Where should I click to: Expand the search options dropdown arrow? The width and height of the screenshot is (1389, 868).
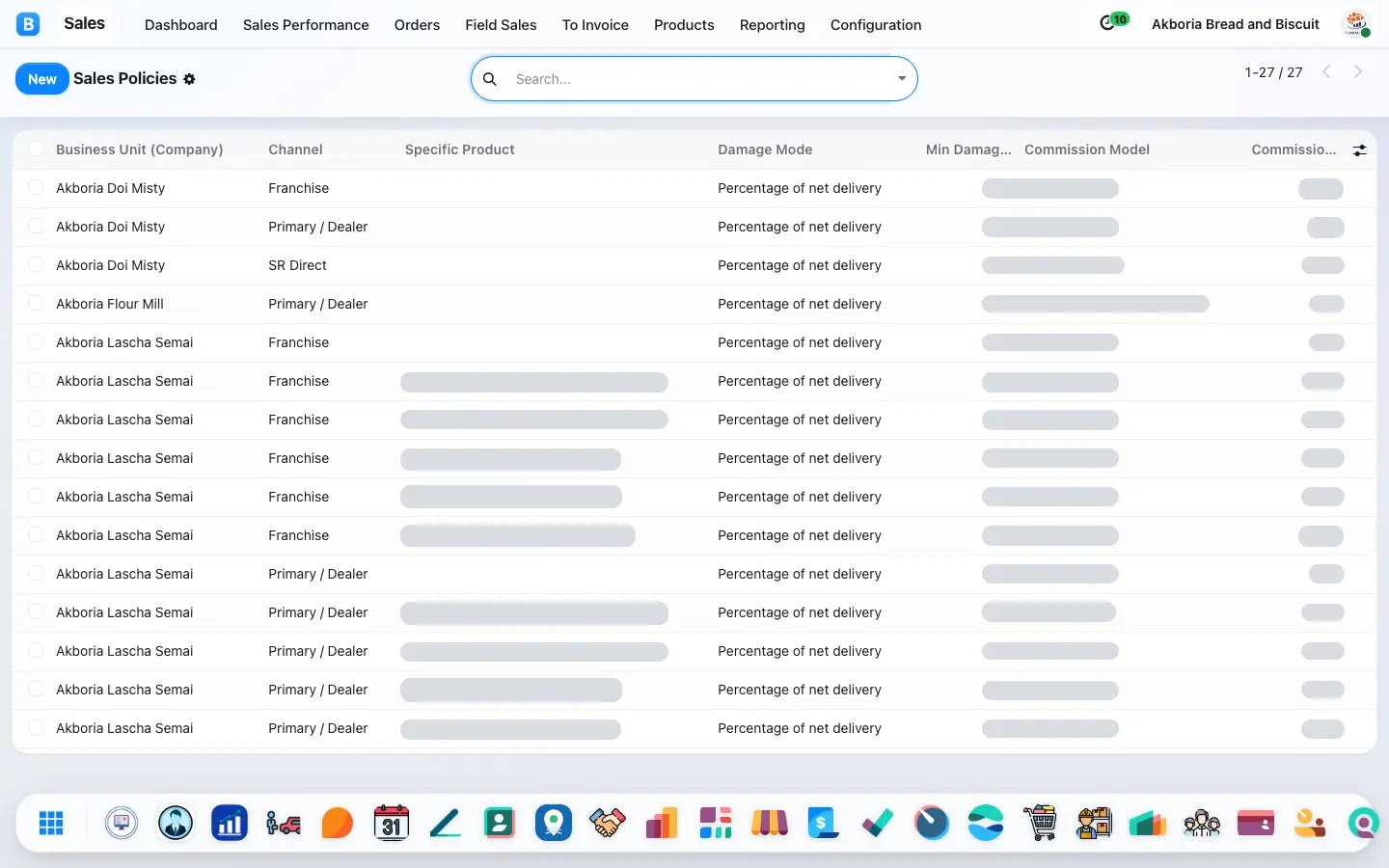coord(902,79)
